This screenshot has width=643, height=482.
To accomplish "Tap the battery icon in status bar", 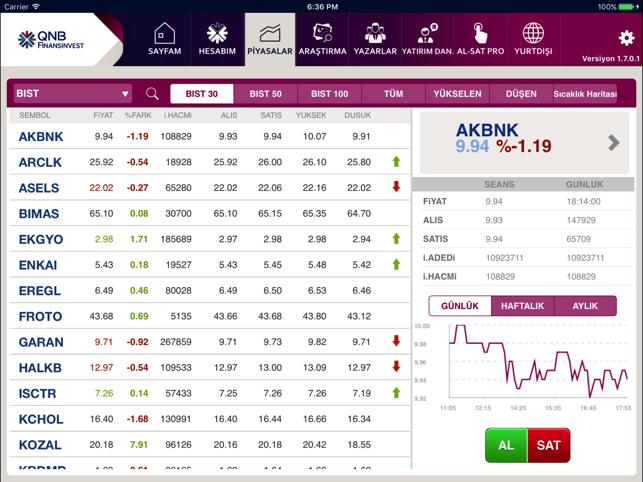I will pyautogui.click(x=627, y=7).
